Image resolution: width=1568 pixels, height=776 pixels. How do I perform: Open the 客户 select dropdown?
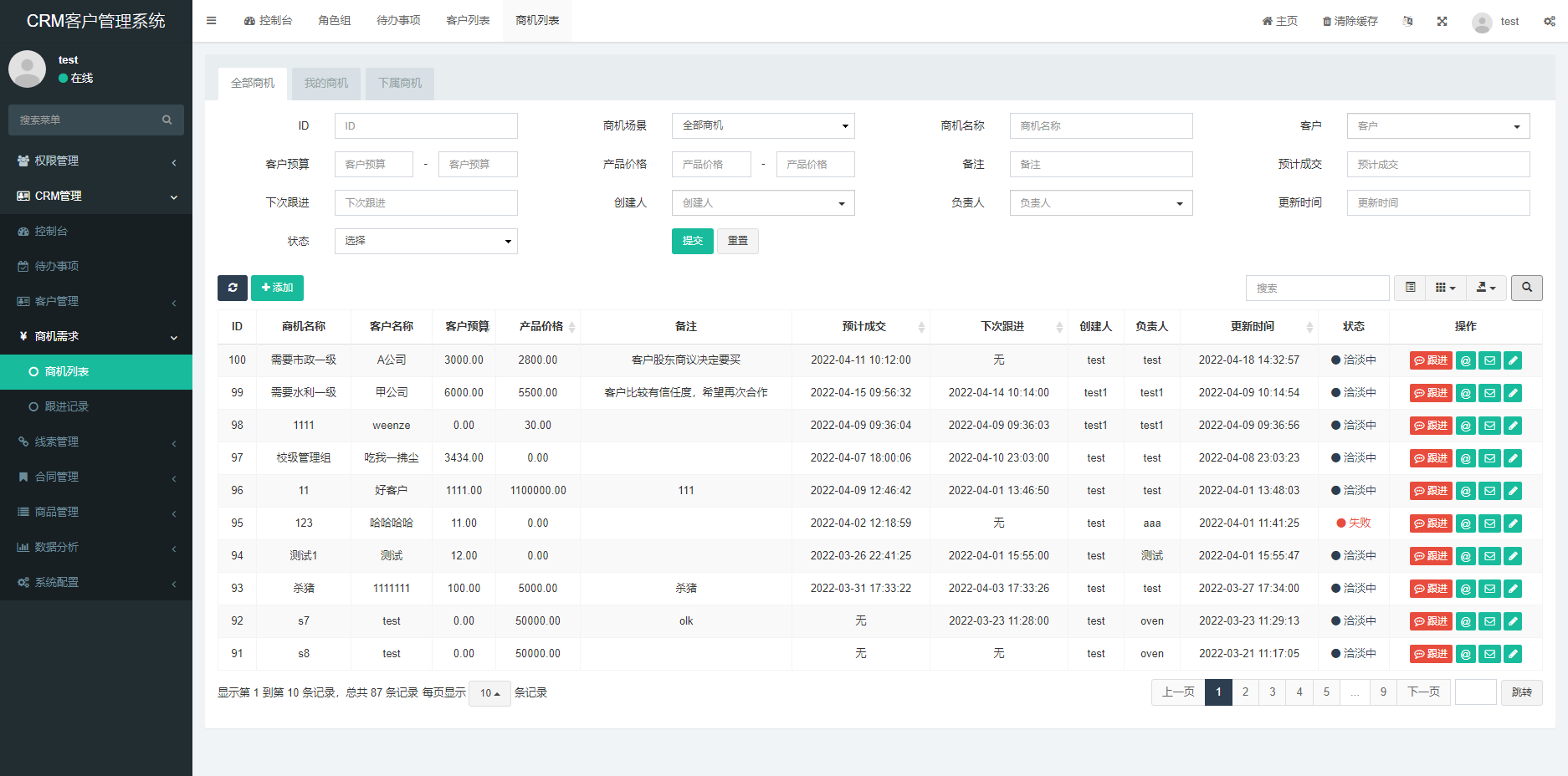pos(1438,126)
